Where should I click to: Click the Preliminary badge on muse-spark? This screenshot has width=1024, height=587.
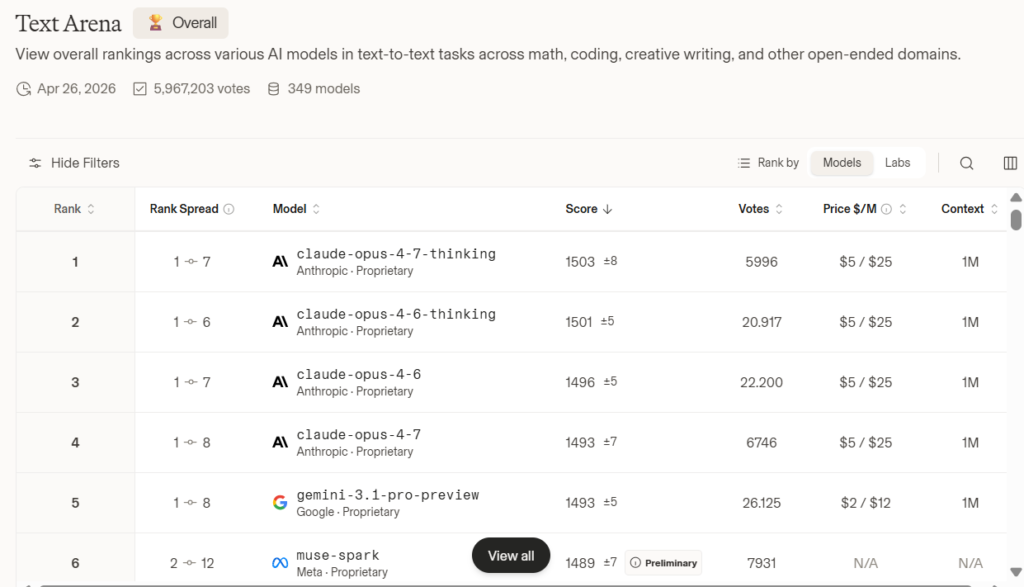click(x=664, y=563)
